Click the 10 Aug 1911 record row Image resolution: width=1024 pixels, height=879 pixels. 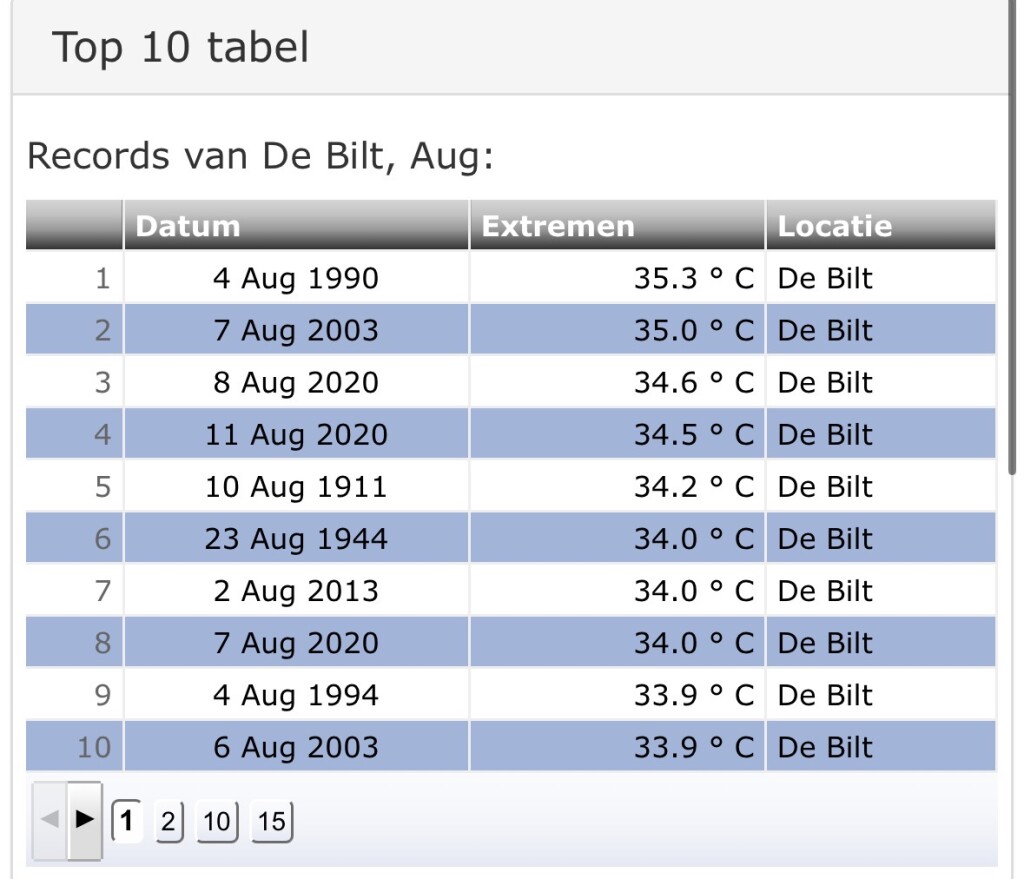[511, 487]
